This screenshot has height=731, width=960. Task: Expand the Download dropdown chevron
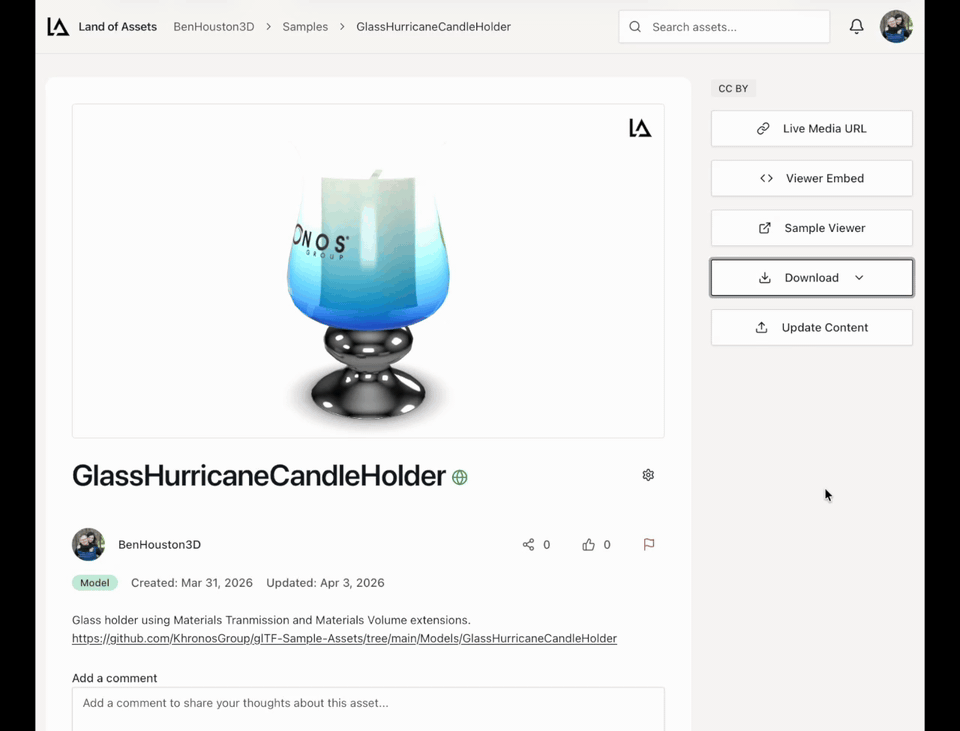point(859,277)
